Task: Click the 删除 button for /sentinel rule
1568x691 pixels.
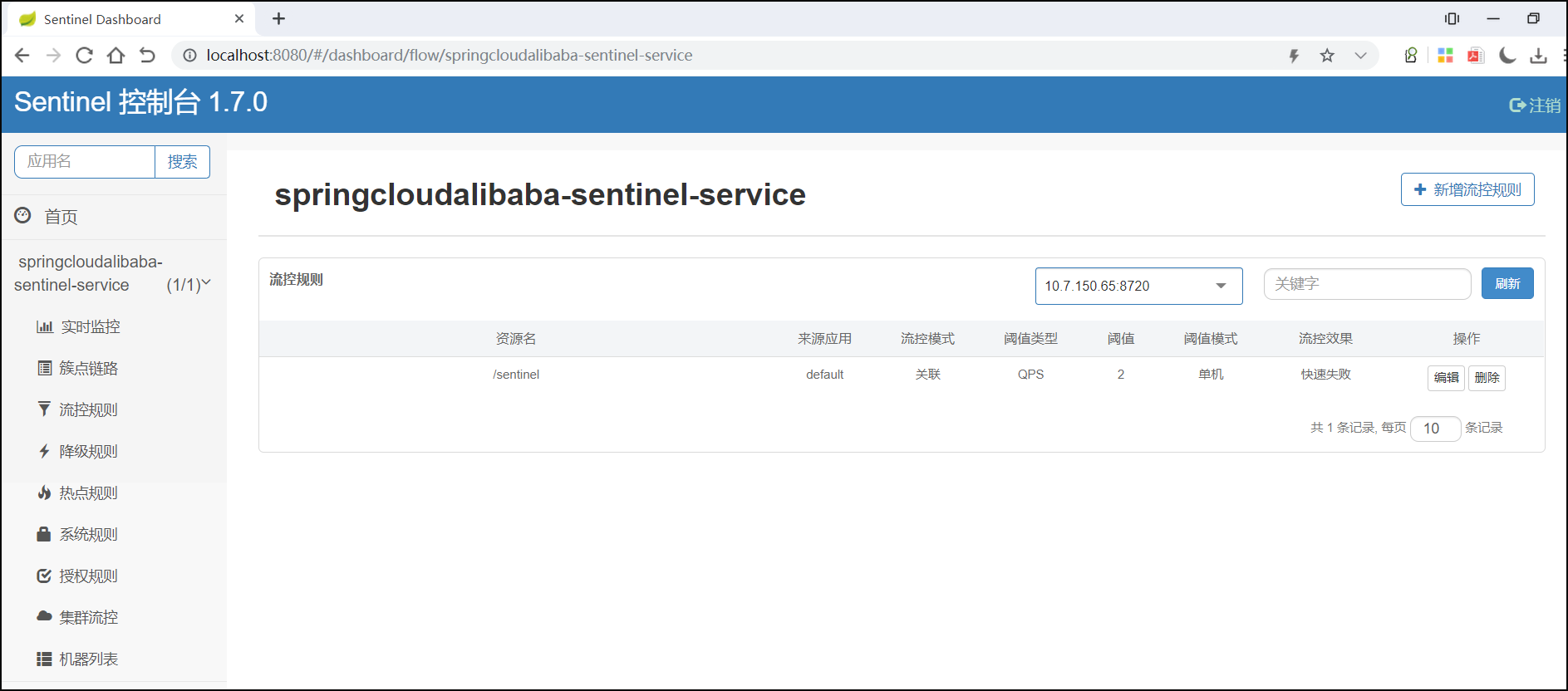Action: click(1487, 378)
